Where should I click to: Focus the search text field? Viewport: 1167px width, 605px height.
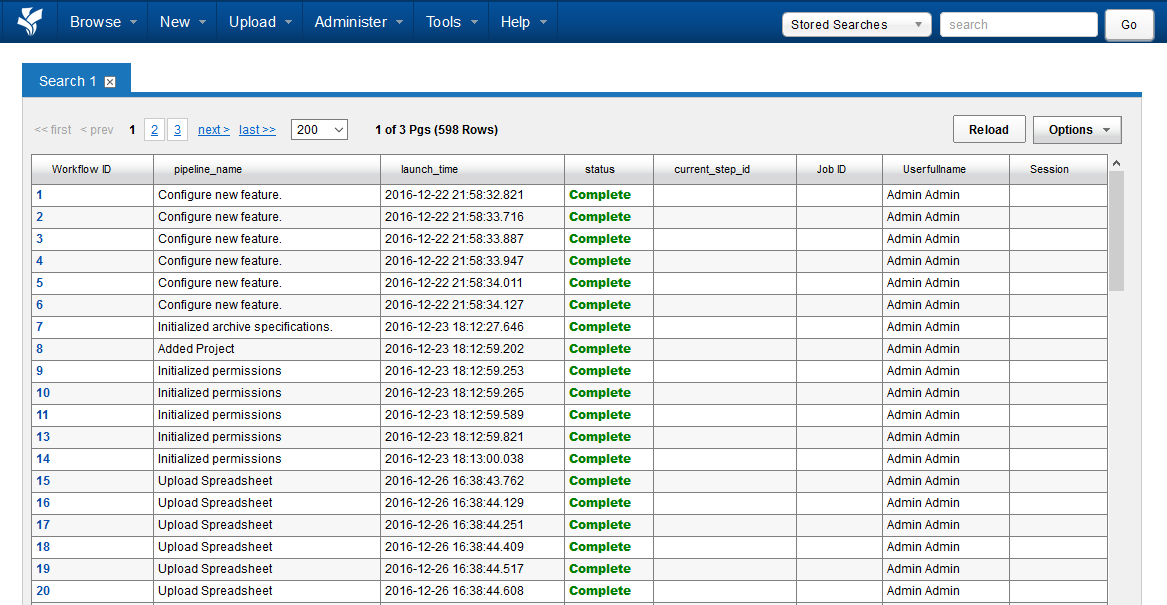coord(1018,25)
